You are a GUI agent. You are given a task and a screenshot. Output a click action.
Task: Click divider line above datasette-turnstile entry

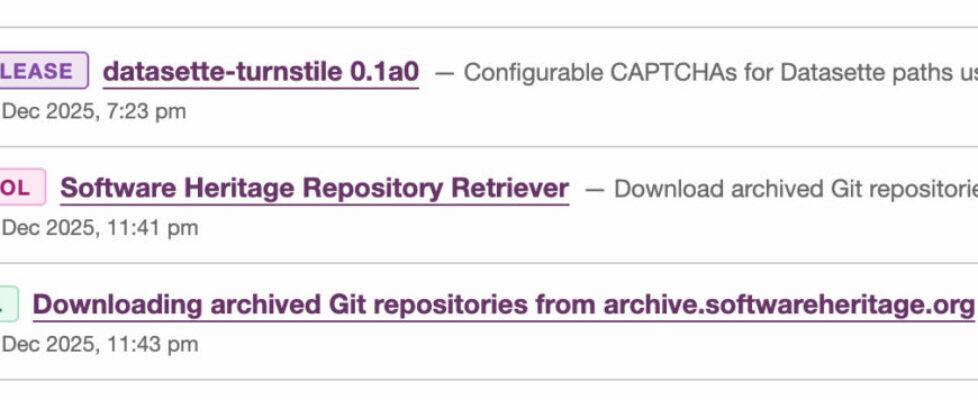(x=489, y=27)
